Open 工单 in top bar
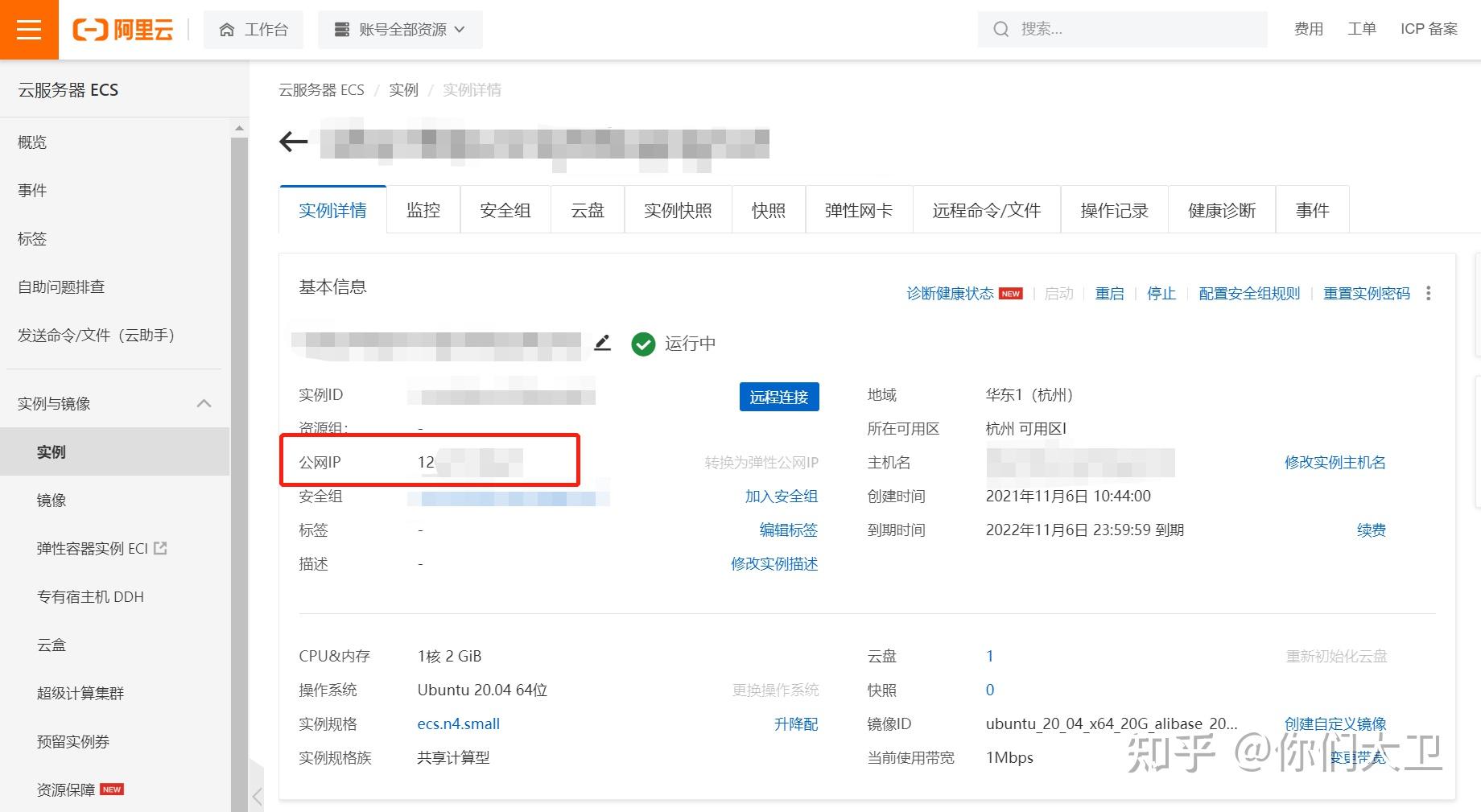This screenshot has height=812, width=1481. pyautogui.click(x=1362, y=30)
